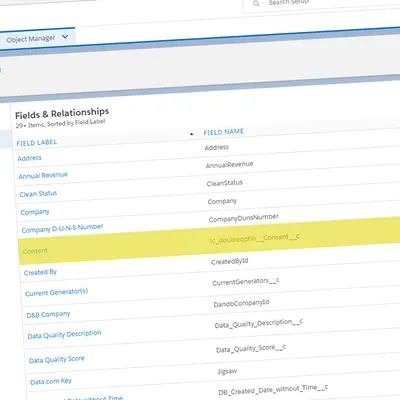Click the Fields & Relationships heading
Image resolution: width=400 pixels, height=400 pixels.
(x=62, y=114)
